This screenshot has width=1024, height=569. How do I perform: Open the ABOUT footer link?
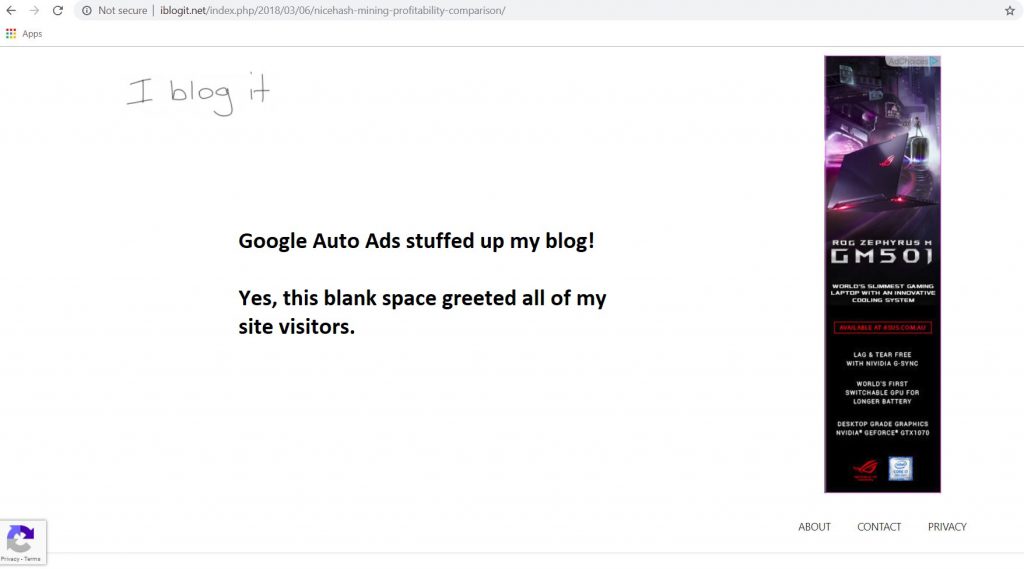(x=814, y=527)
